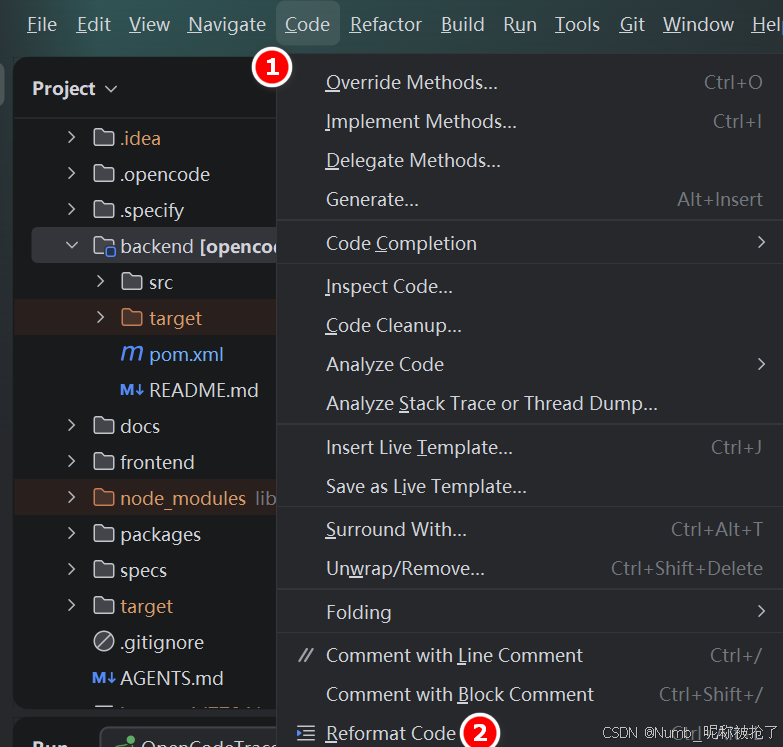
Task: Click the Markdown icon beside README.md
Action: (x=132, y=389)
